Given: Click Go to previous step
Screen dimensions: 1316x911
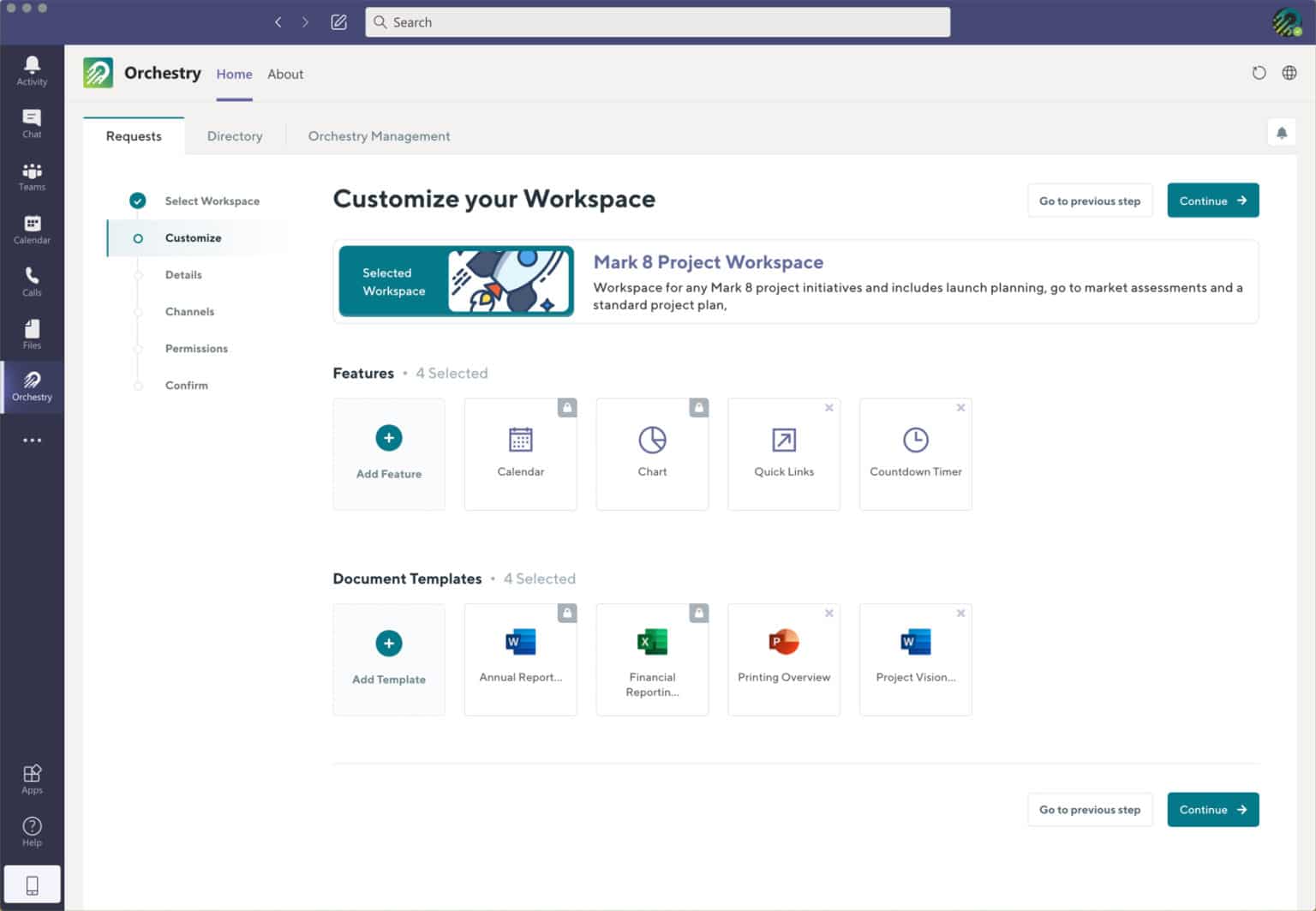Looking at the screenshot, I should pos(1089,200).
